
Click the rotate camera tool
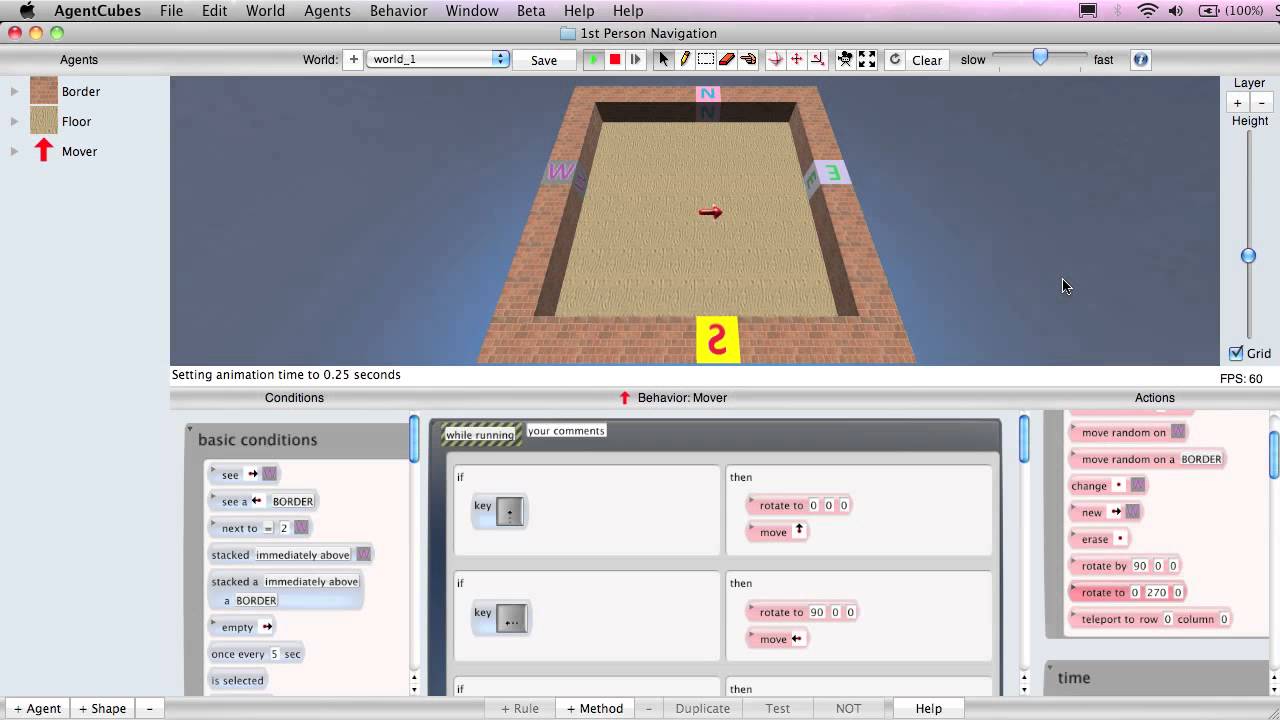tap(775, 59)
